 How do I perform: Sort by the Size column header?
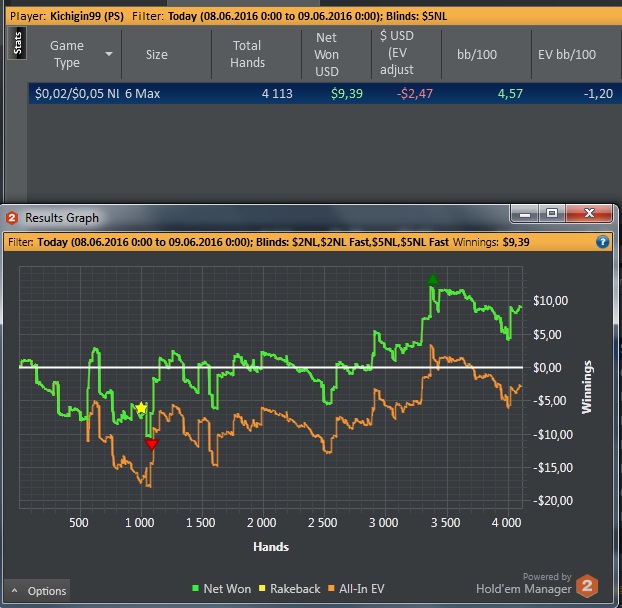point(157,54)
